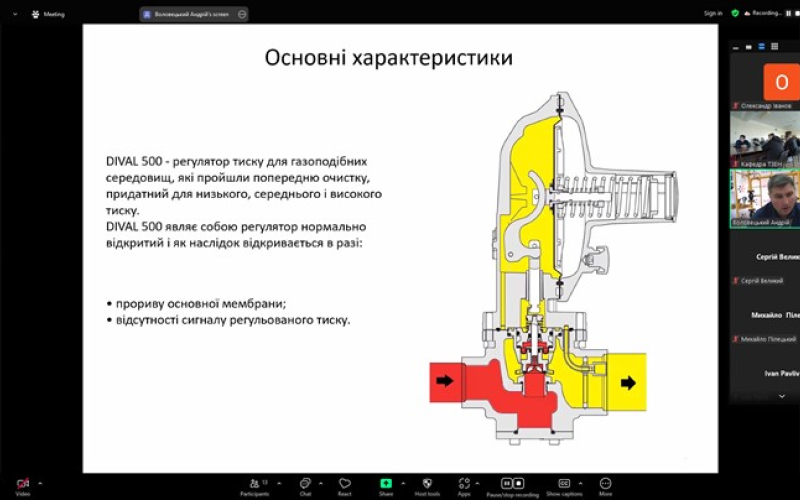
Task: Expand the arrow next to Chat
Action: pos(320,483)
